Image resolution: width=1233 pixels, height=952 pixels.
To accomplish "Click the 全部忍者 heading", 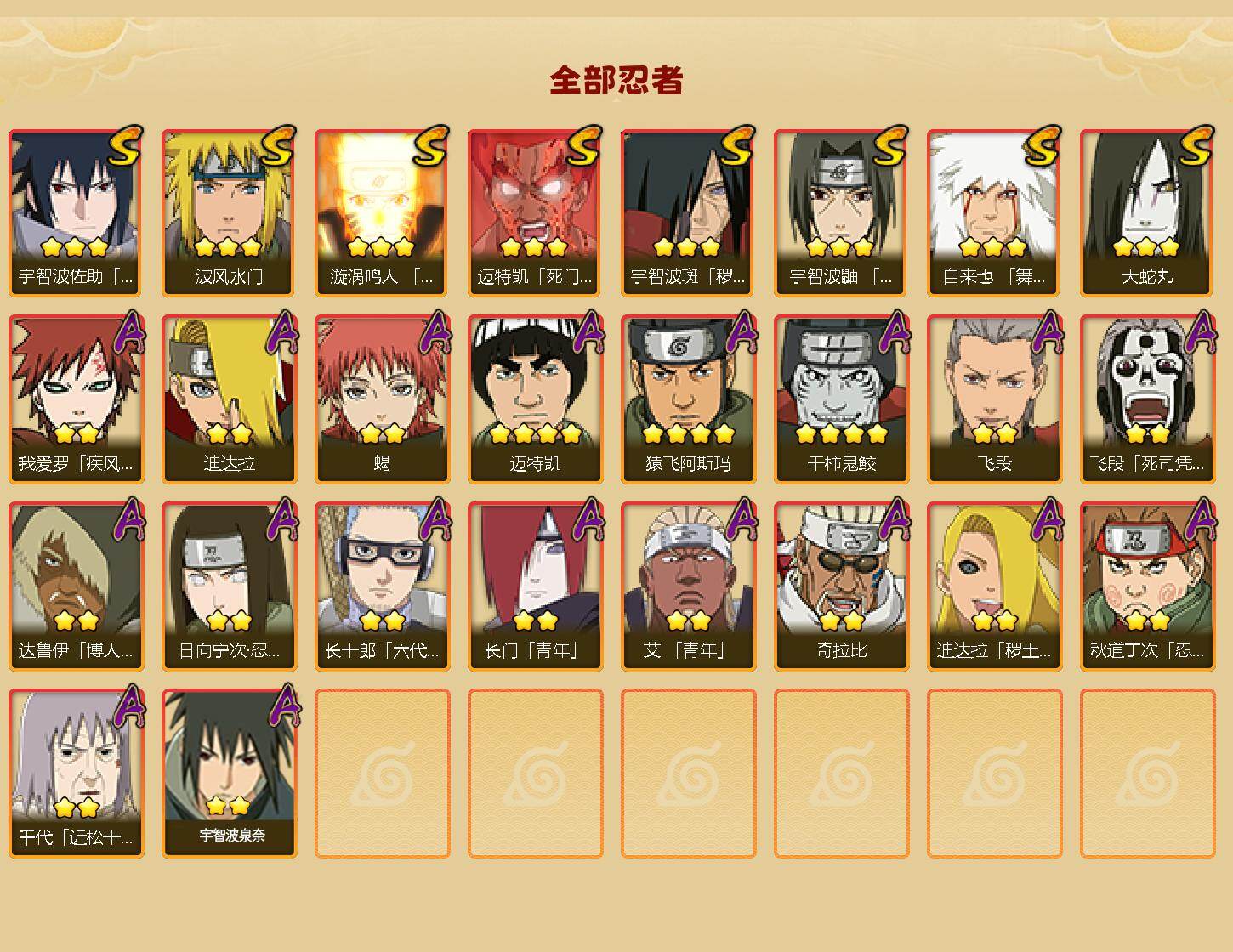I will point(616,80).
